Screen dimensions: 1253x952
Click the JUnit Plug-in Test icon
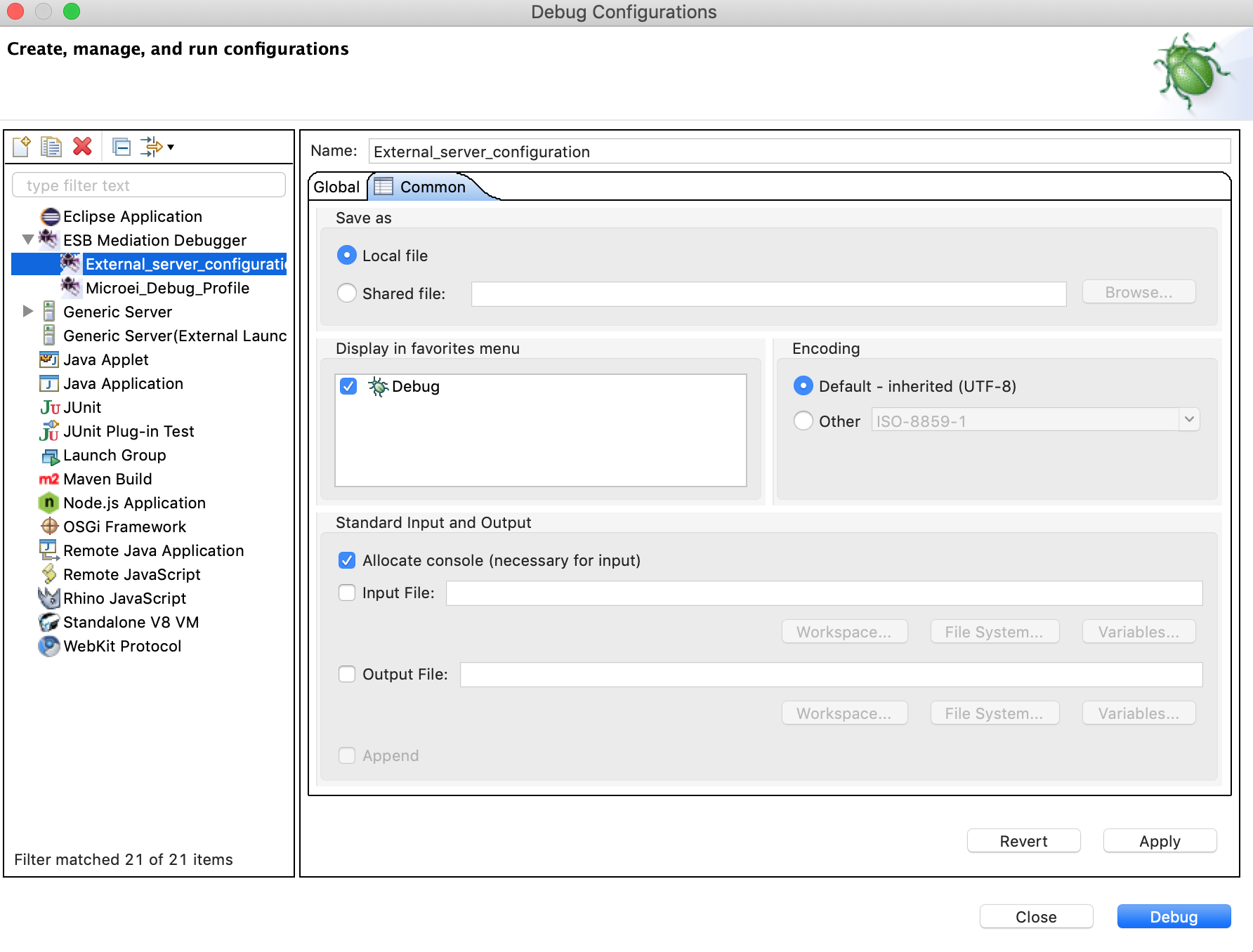pyautogui.click(x=49, y=431)
